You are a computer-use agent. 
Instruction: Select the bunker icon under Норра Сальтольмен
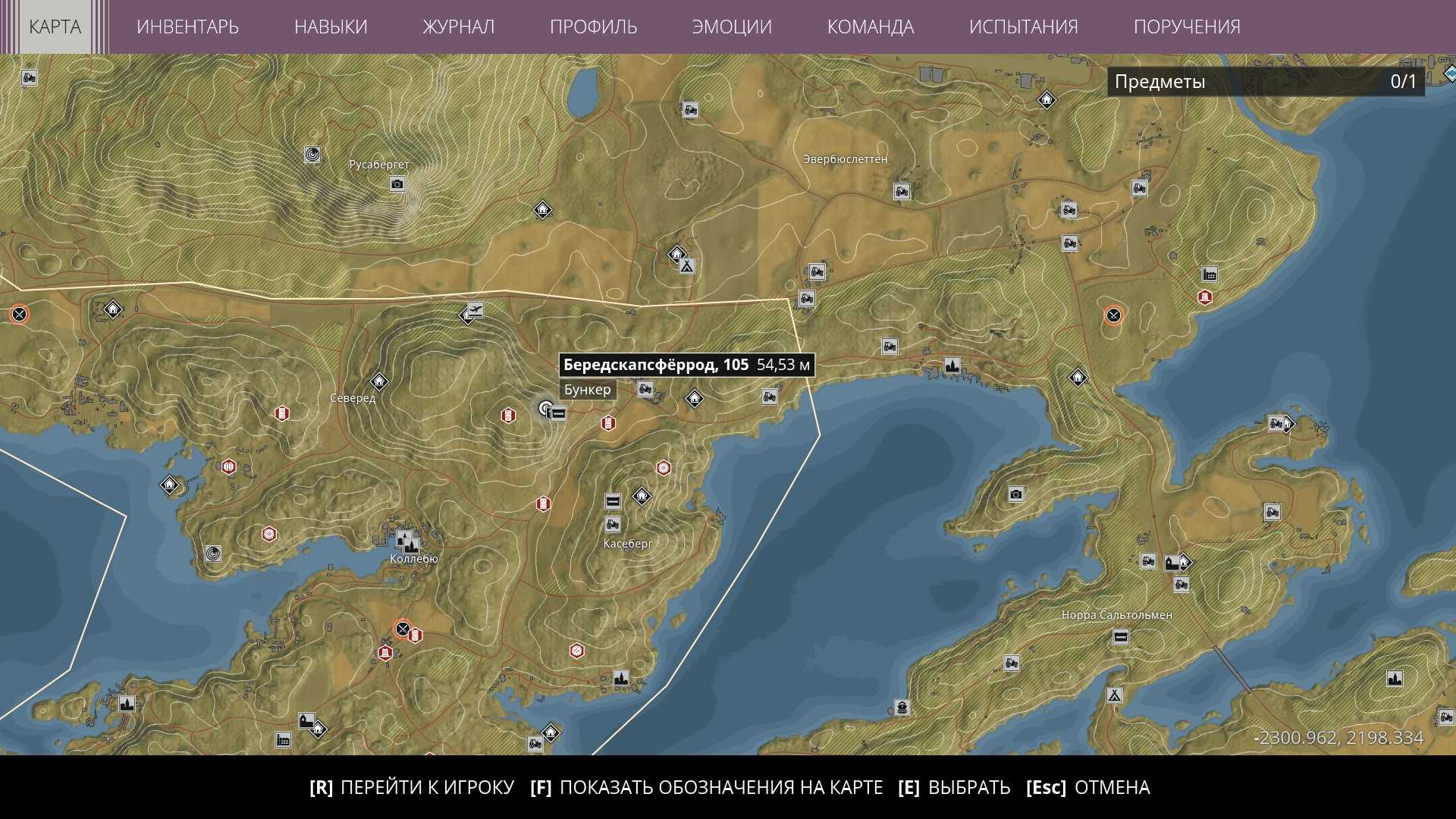(x=1121, y=638)
